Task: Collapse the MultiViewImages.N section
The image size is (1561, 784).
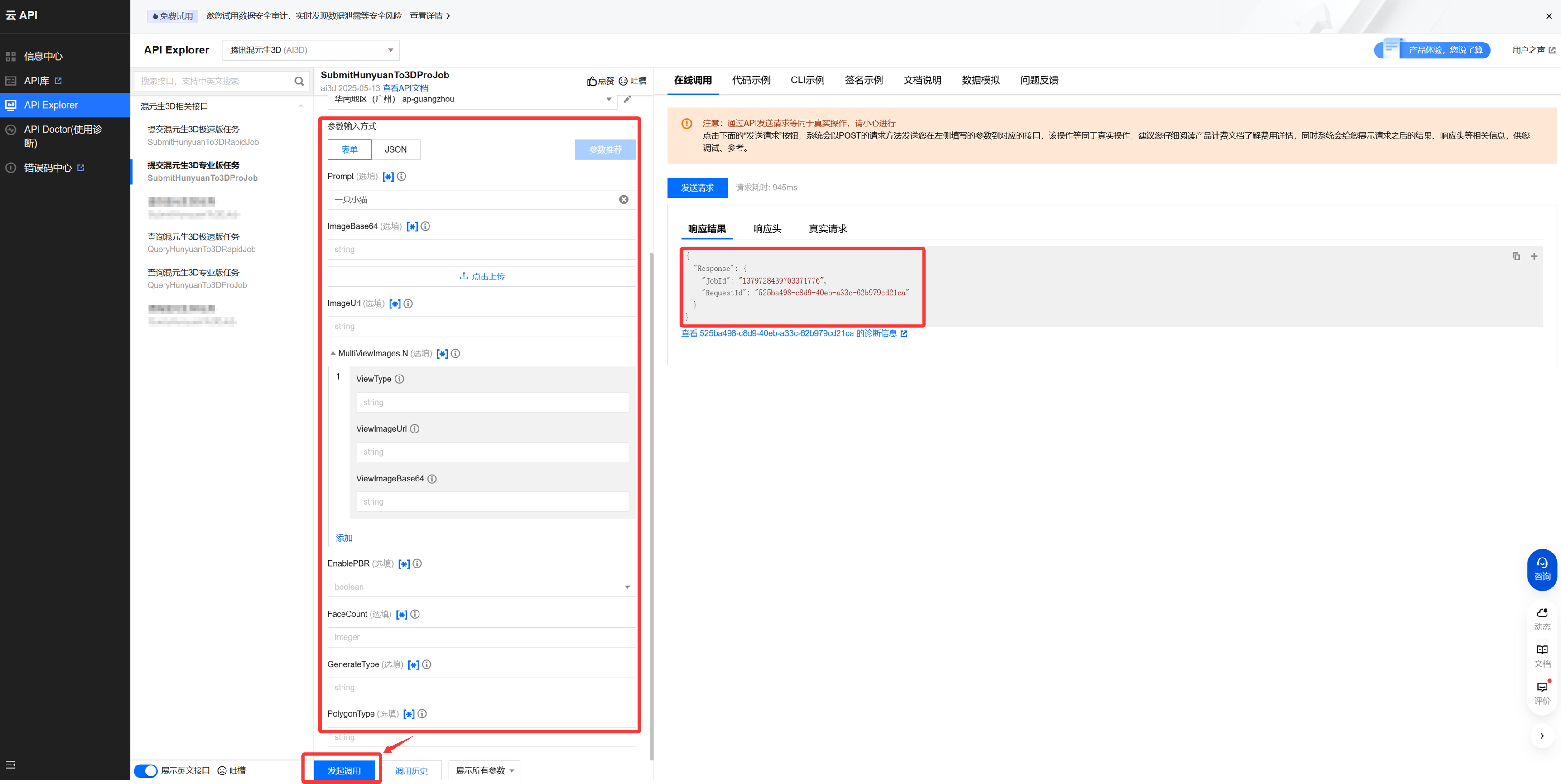Action: (x=332, y=353)
